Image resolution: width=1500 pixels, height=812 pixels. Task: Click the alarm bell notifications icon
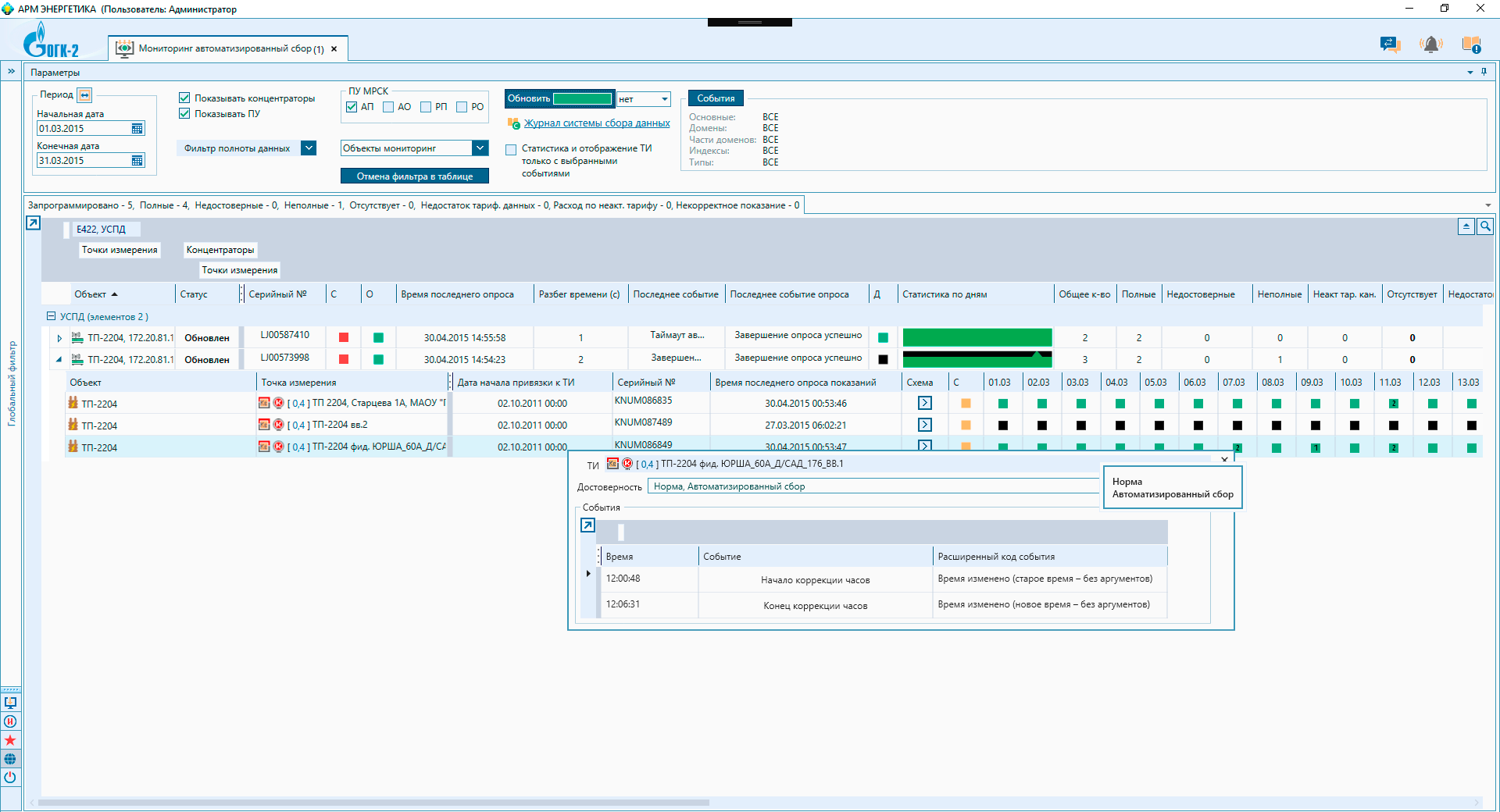(1430, 45)
